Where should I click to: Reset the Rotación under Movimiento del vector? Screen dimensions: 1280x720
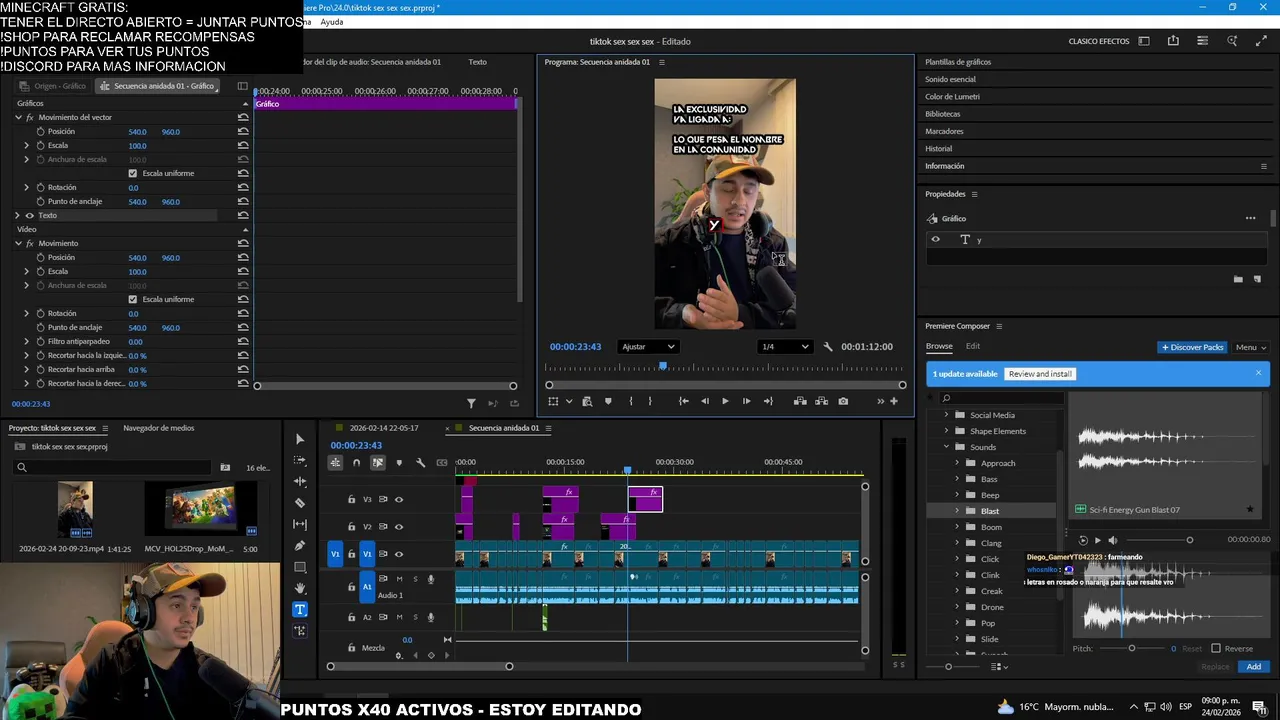pyautogui.click(x=243, y=187)
